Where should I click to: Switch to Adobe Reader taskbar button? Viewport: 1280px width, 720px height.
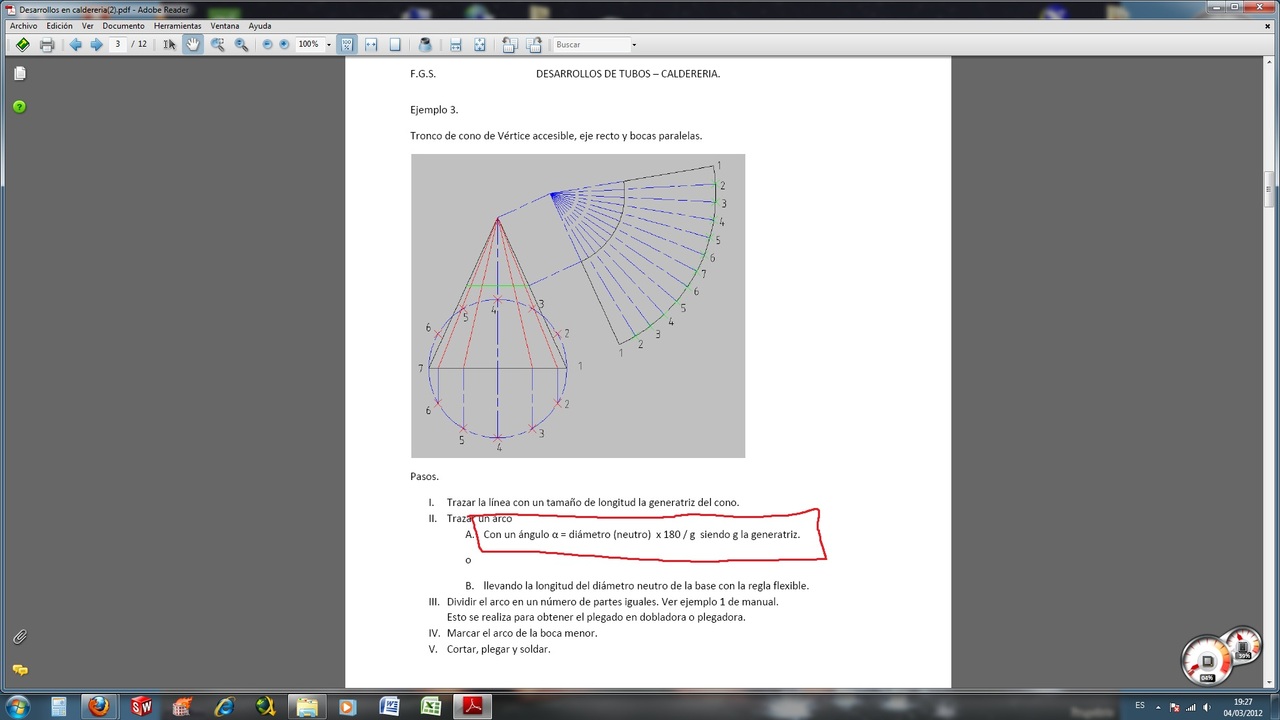tap(472, 707)
